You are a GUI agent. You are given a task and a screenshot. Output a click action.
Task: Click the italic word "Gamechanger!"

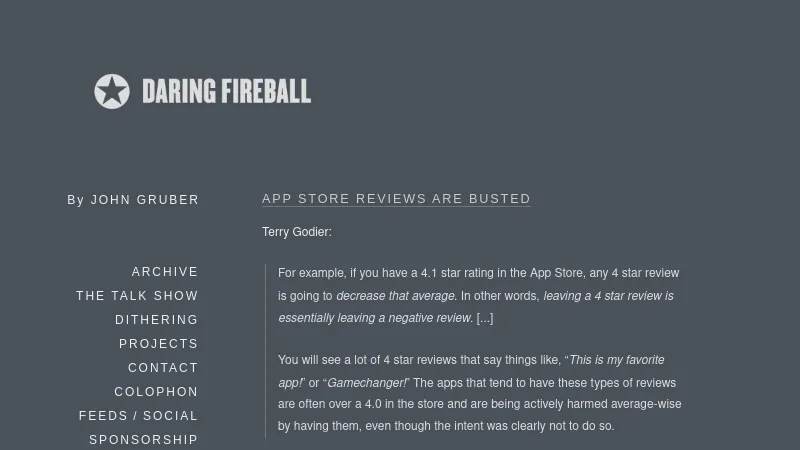367,383
